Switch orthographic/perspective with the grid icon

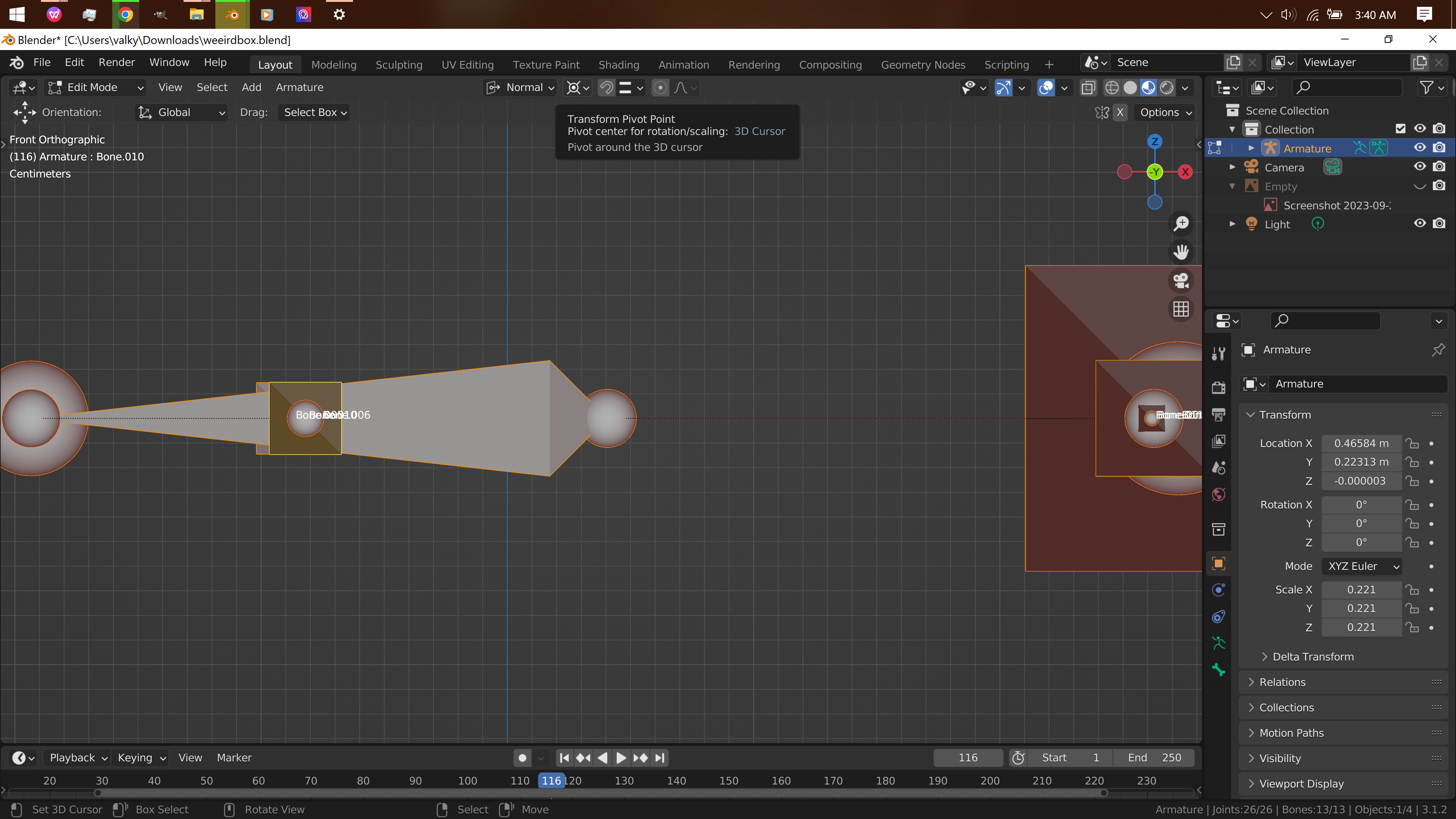(1181, 309)
